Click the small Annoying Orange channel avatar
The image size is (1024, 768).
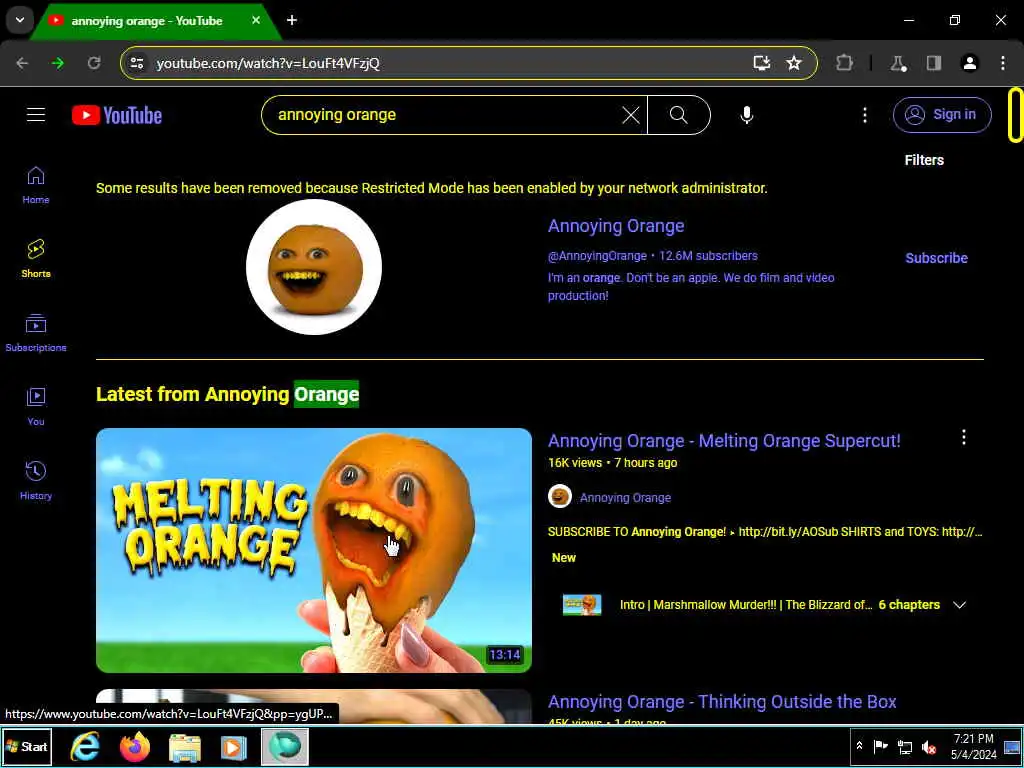560,497
